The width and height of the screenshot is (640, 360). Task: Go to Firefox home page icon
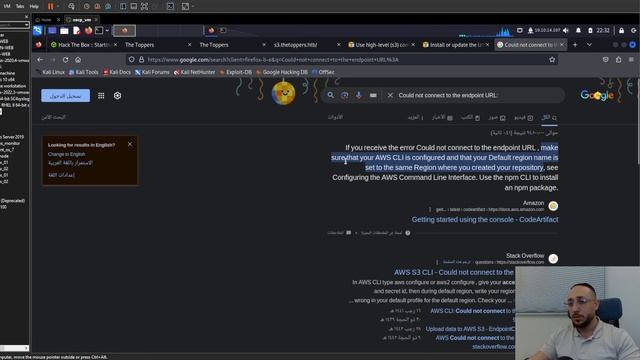click(78, 60)
